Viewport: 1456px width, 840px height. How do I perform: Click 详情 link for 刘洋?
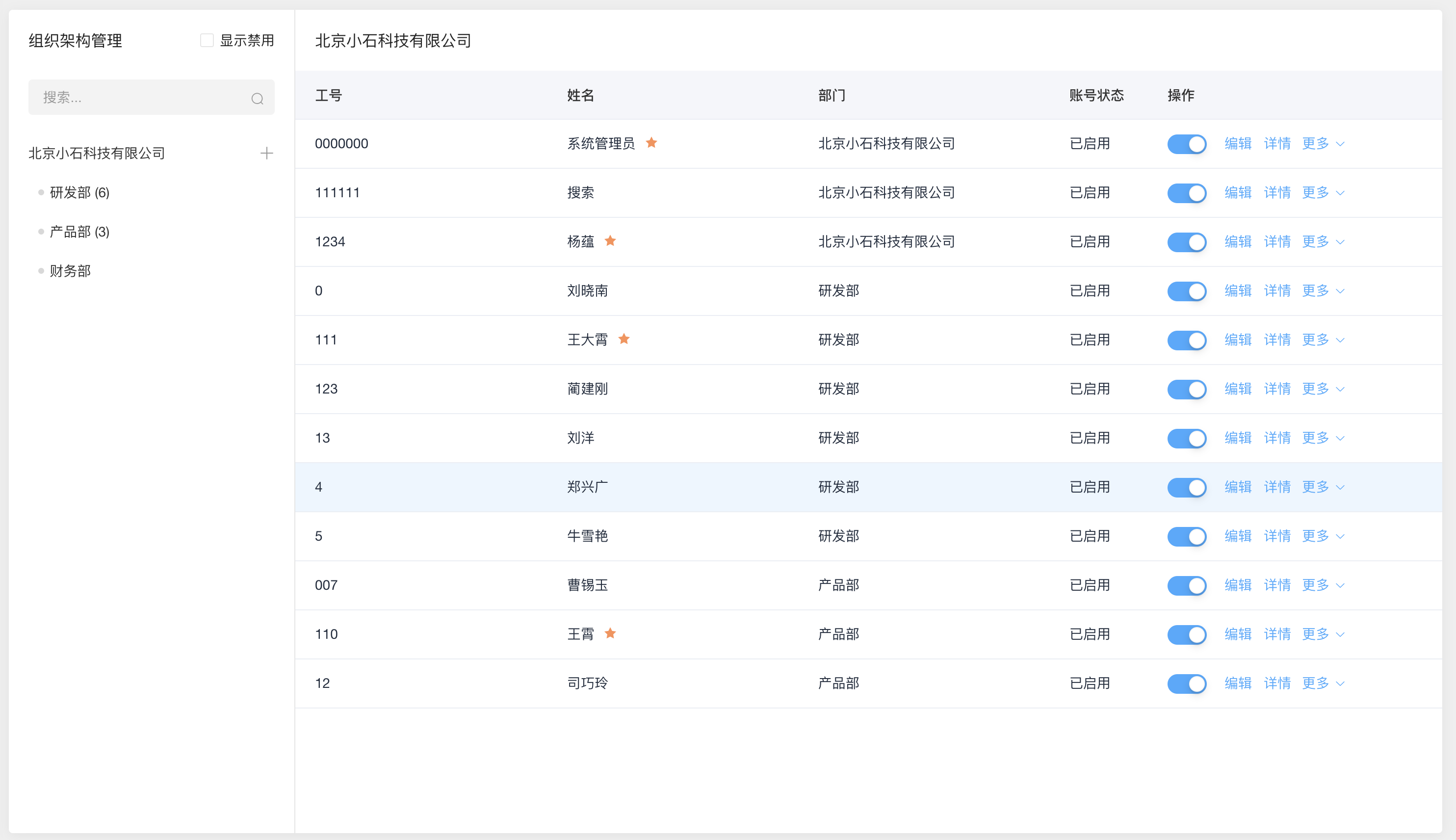point(1277,438)
